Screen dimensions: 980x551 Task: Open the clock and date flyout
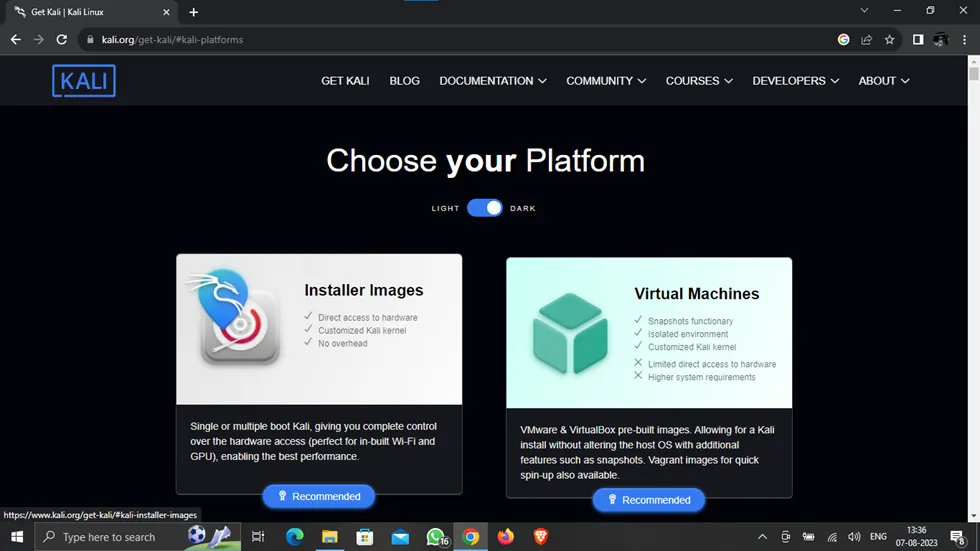(916, 537)
